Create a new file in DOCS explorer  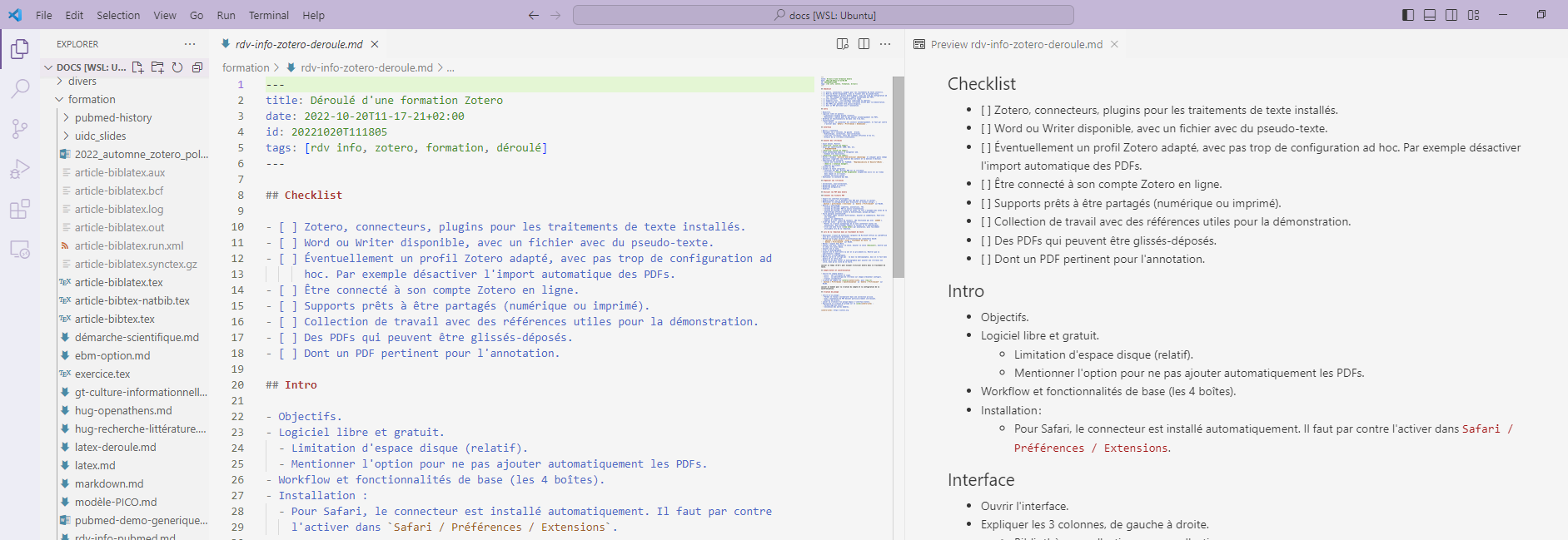coord(137,67)
